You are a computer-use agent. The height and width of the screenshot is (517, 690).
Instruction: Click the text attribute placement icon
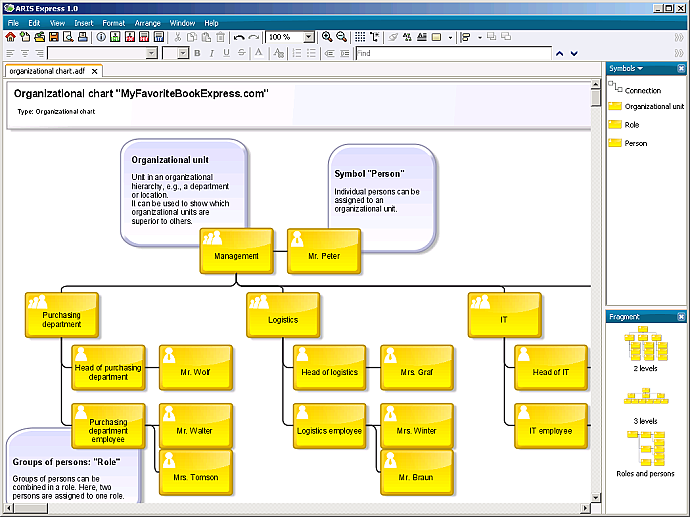(422, 37)
